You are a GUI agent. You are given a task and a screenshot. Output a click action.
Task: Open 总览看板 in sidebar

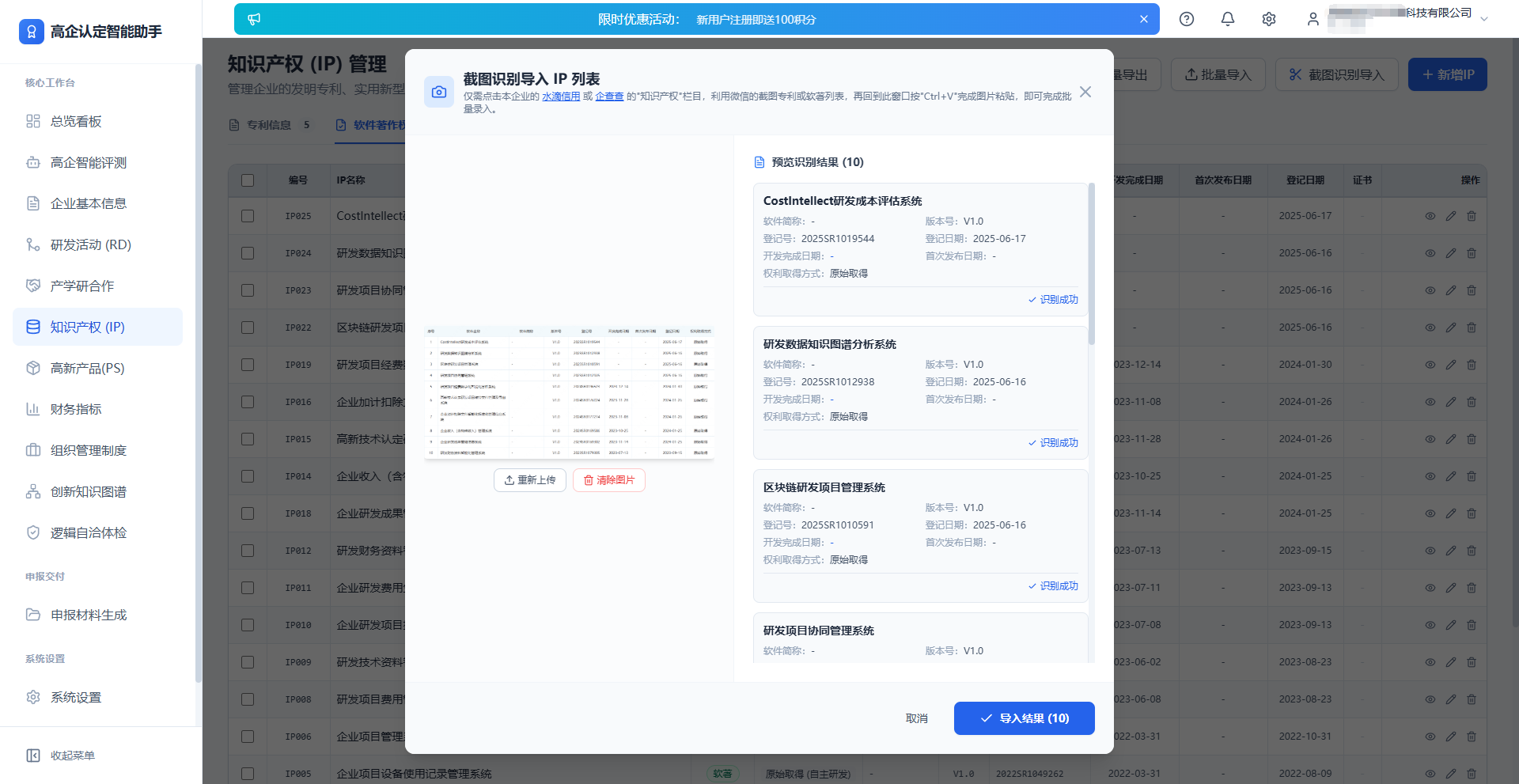(97, 121)
